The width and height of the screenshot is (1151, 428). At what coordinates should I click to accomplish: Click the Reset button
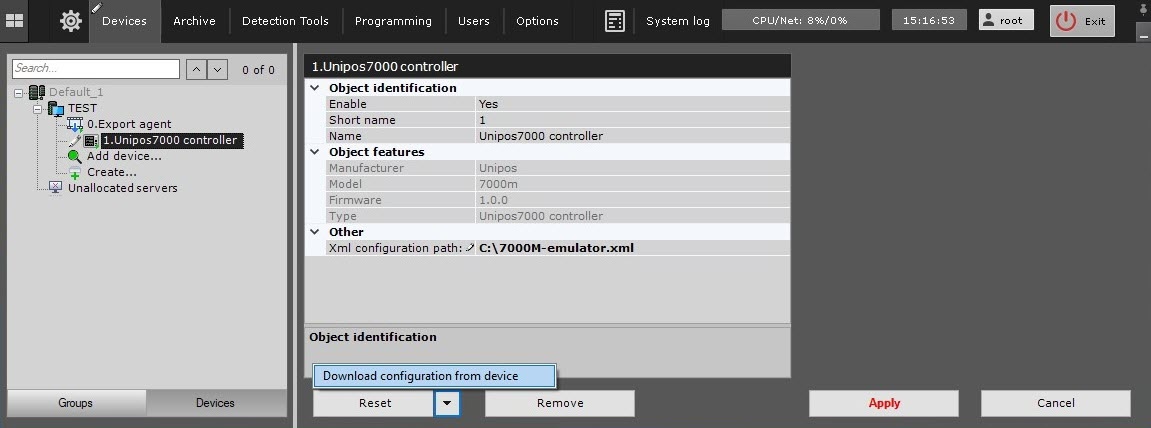coord(374,403)
